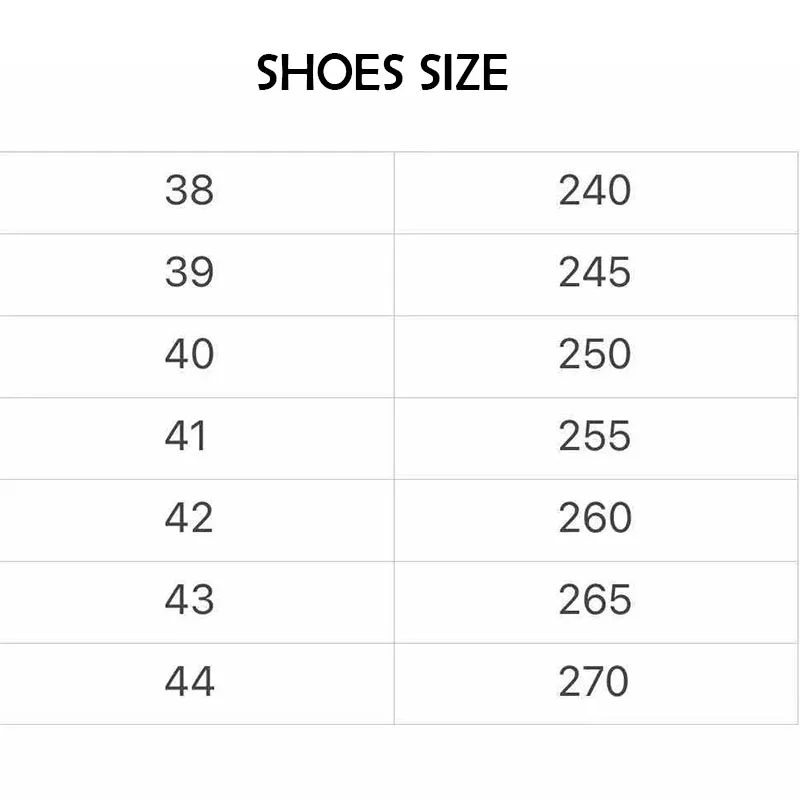Click the empty space right of the title

pyautogui.click(x=660, y=73)
